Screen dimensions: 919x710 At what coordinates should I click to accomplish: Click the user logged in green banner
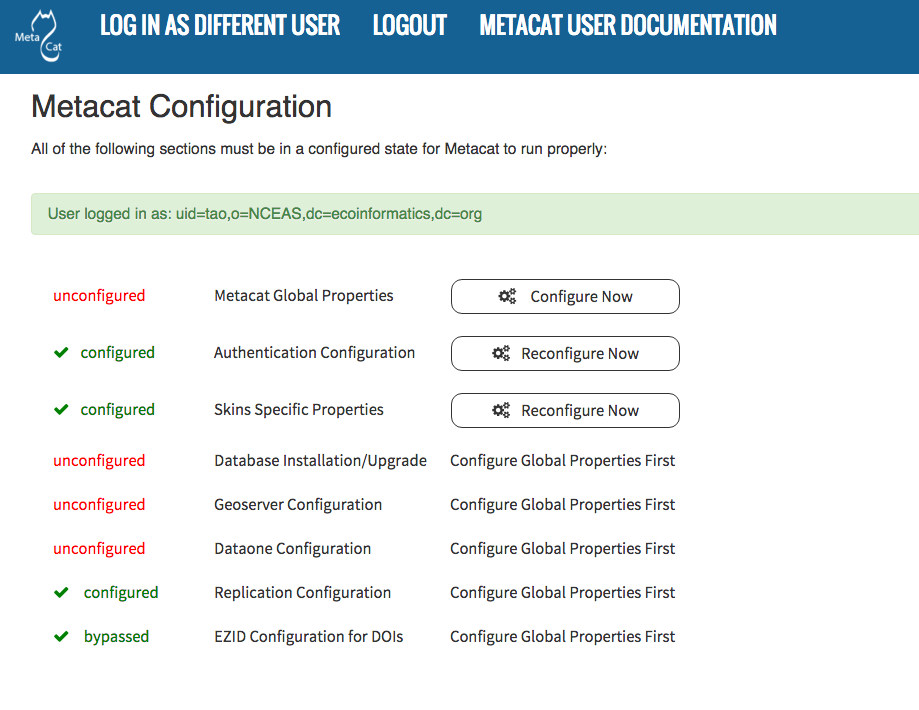point(474,214)
